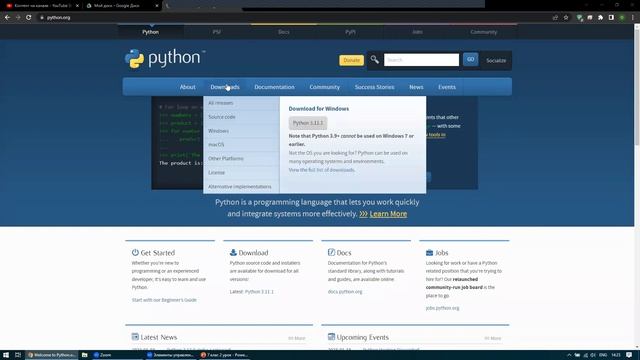Click the Python 3.11.1 download button
640x360 pixels.
coord(308,123)
